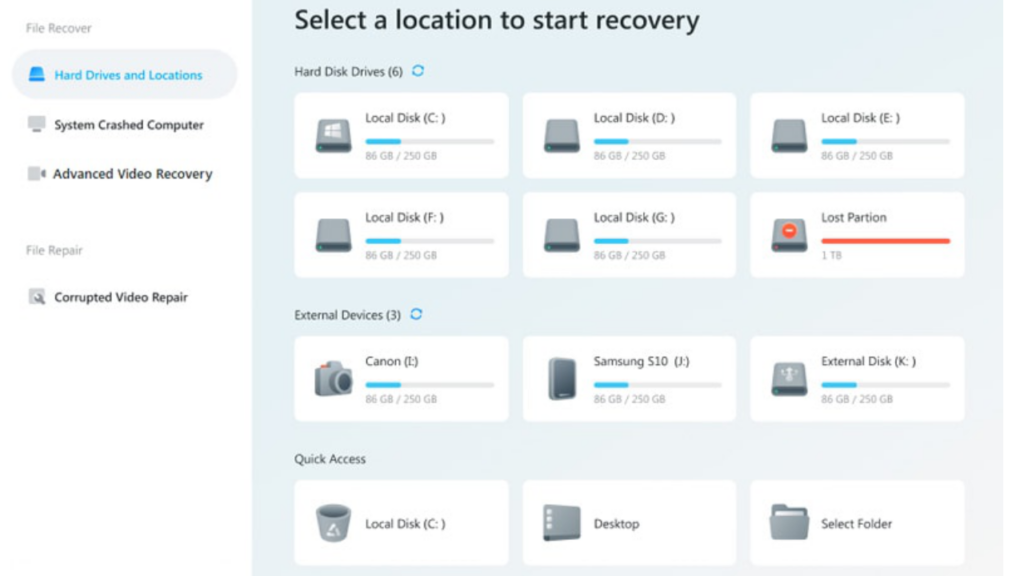Select Local Disk (C:) for recovery

(400, 135)
